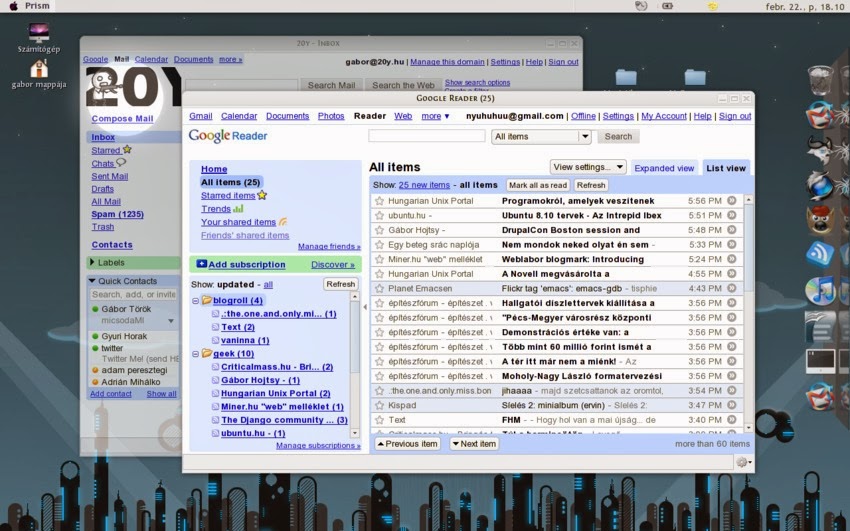Star the Miner.hu Weblabor blogmark item
The width and height of the screenshot is (850, 531).
pyautogui.click(x=379, y=259)
